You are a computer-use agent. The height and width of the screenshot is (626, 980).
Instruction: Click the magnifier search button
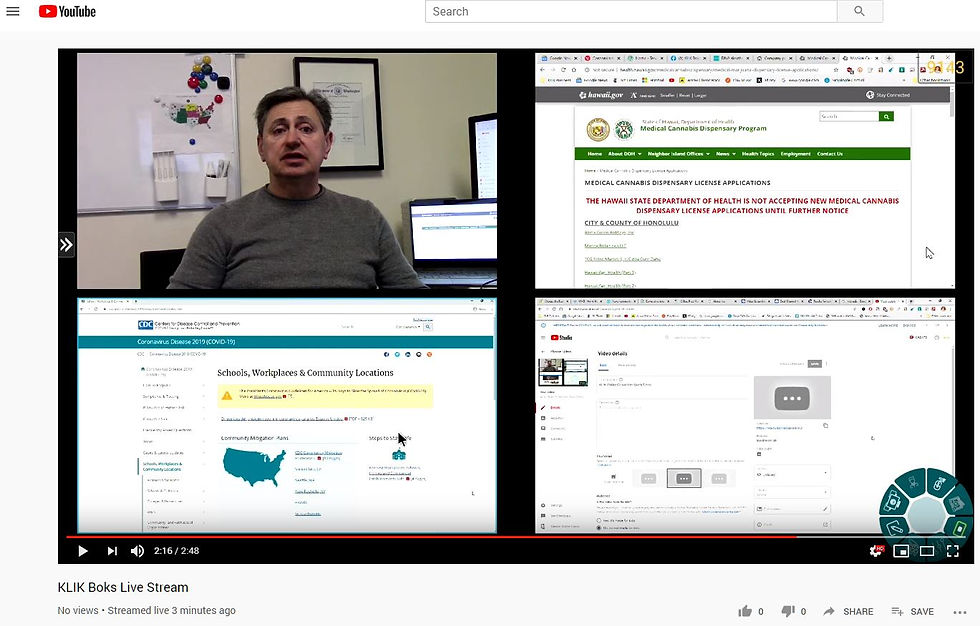[x=859, y=11]
